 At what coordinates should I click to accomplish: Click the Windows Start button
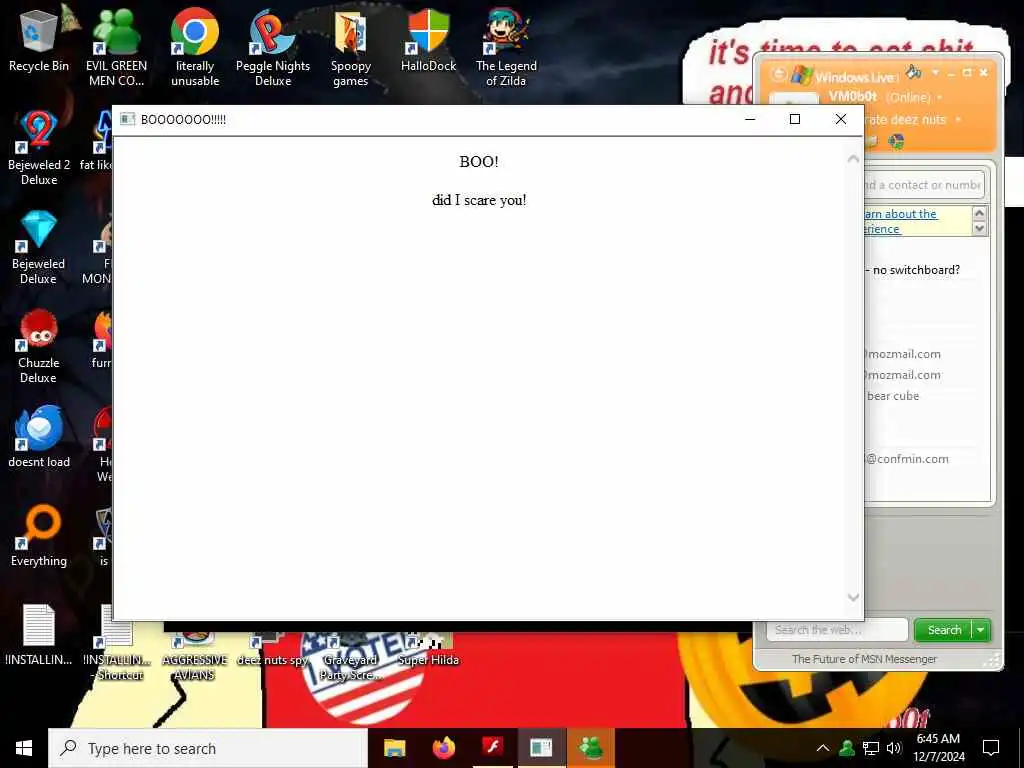pos(24,748)
